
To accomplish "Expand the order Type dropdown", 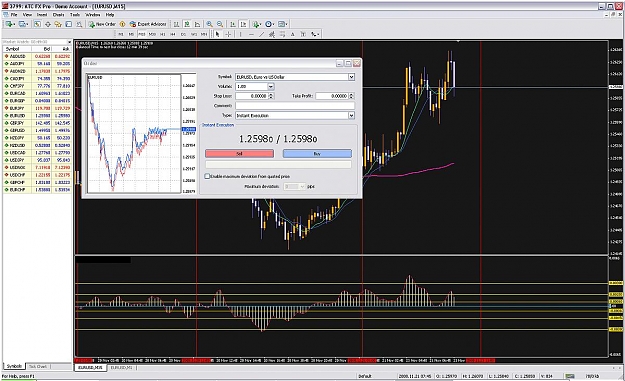I will pos(351,116).
